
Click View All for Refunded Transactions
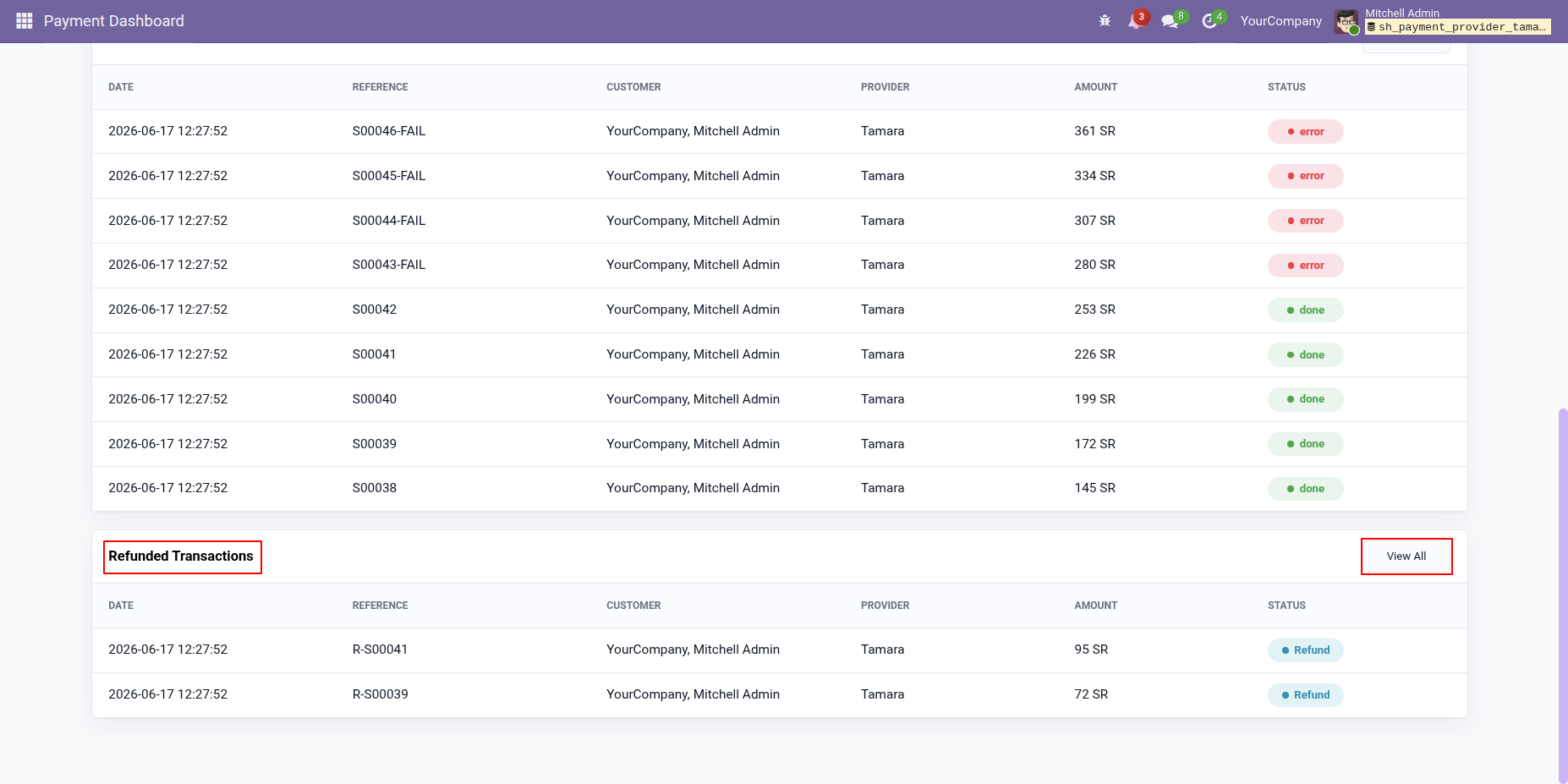point(1406,556)
